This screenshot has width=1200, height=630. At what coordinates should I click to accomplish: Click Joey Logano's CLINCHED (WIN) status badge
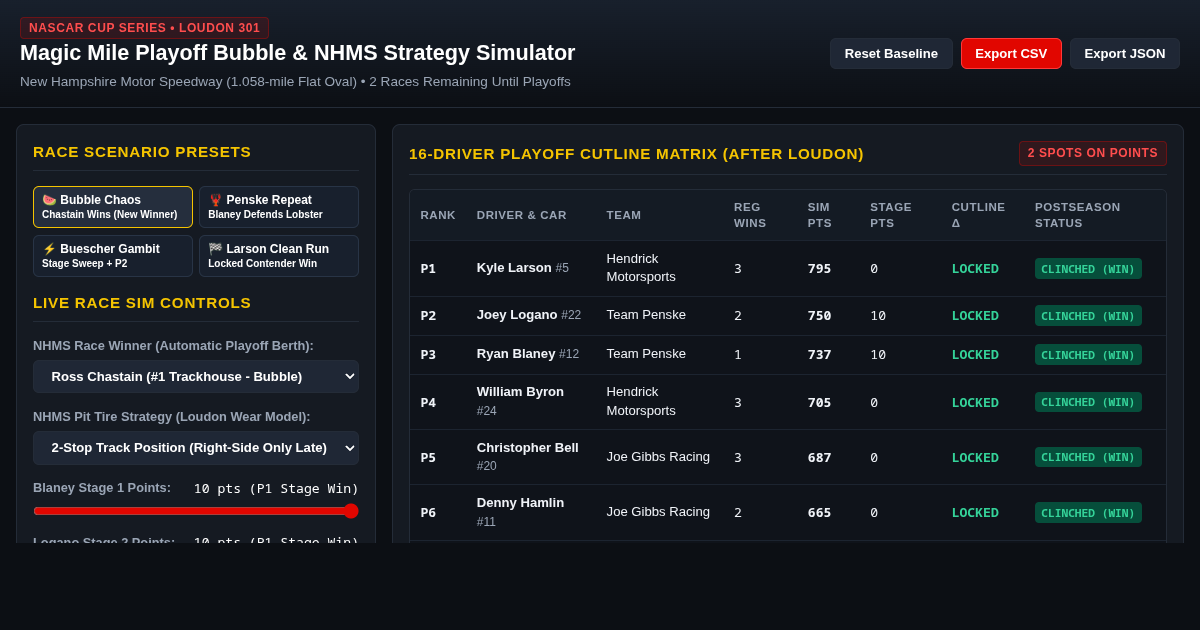pos(1088,316)
